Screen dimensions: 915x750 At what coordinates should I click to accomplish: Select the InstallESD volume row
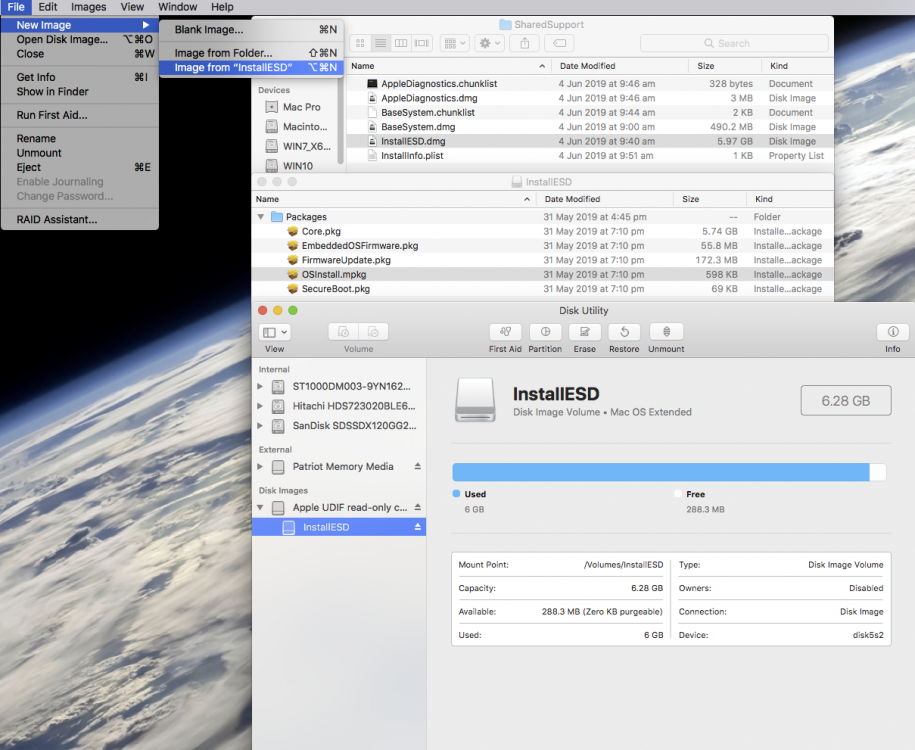(339, 527)
